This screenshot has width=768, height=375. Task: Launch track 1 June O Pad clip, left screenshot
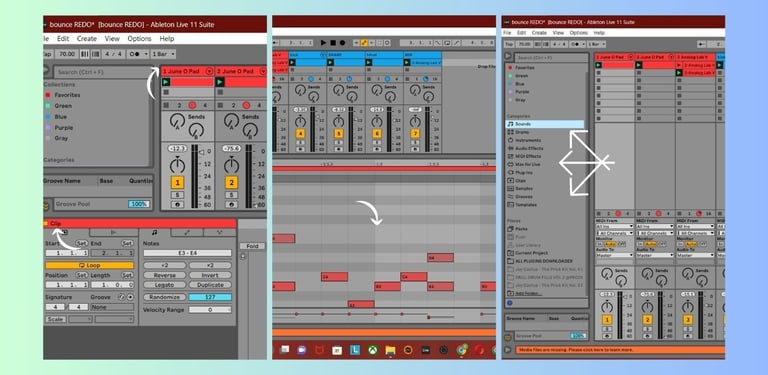tap(166, 82)
